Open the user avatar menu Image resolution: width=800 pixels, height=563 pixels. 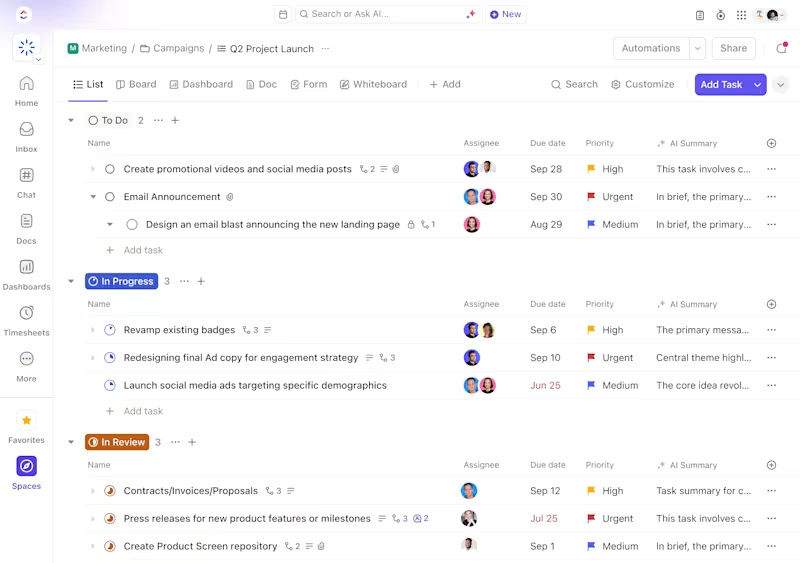[x=771, y=15]
